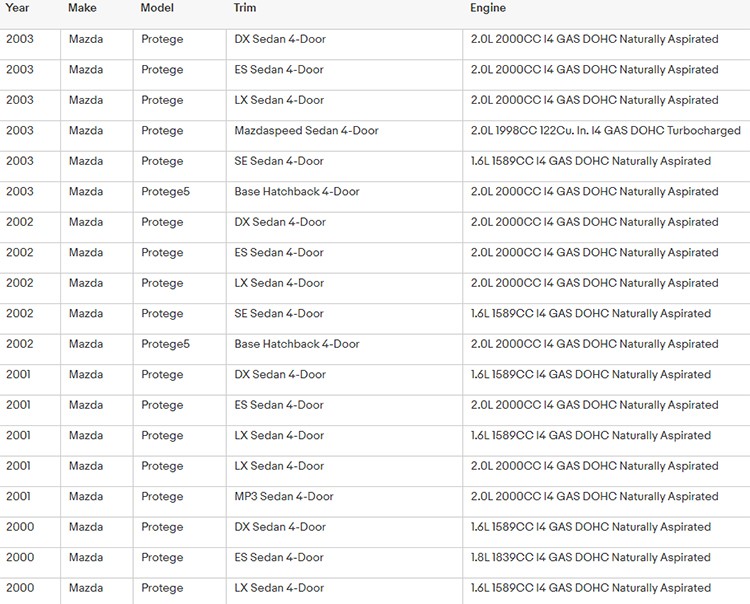Select the 2003 SE Sedan 4-Door trim
750x604 pixels.
point(279,161)
